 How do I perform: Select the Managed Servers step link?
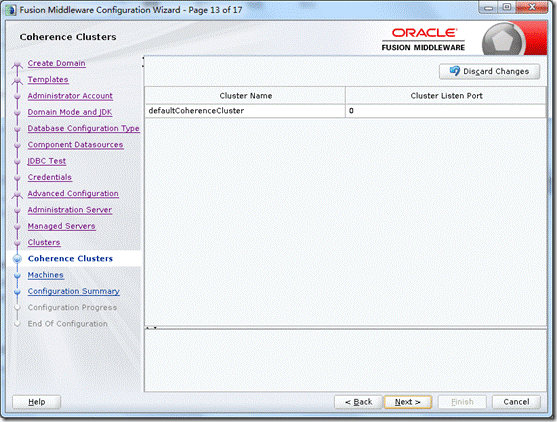point(61,226)
